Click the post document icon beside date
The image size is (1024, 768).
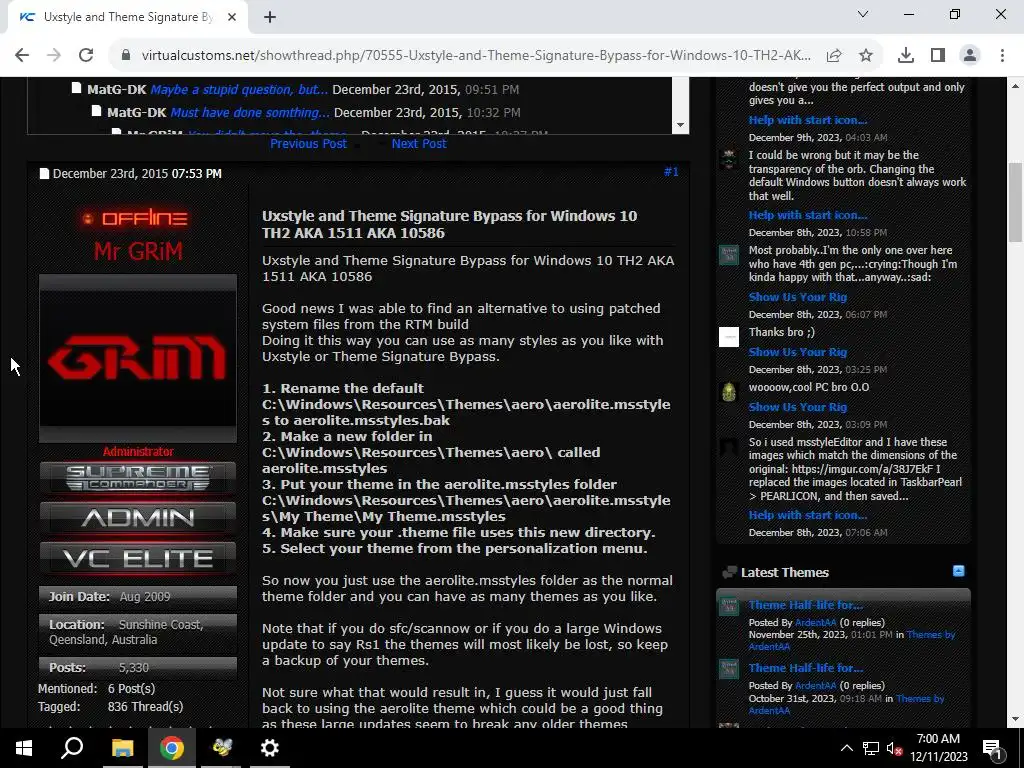tap(44, 174)
